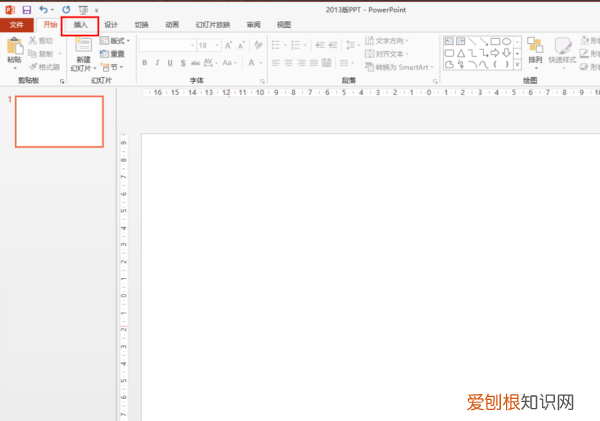Expand the shapes gallery More arrow

pyautogui.click(x=517, y=65)
